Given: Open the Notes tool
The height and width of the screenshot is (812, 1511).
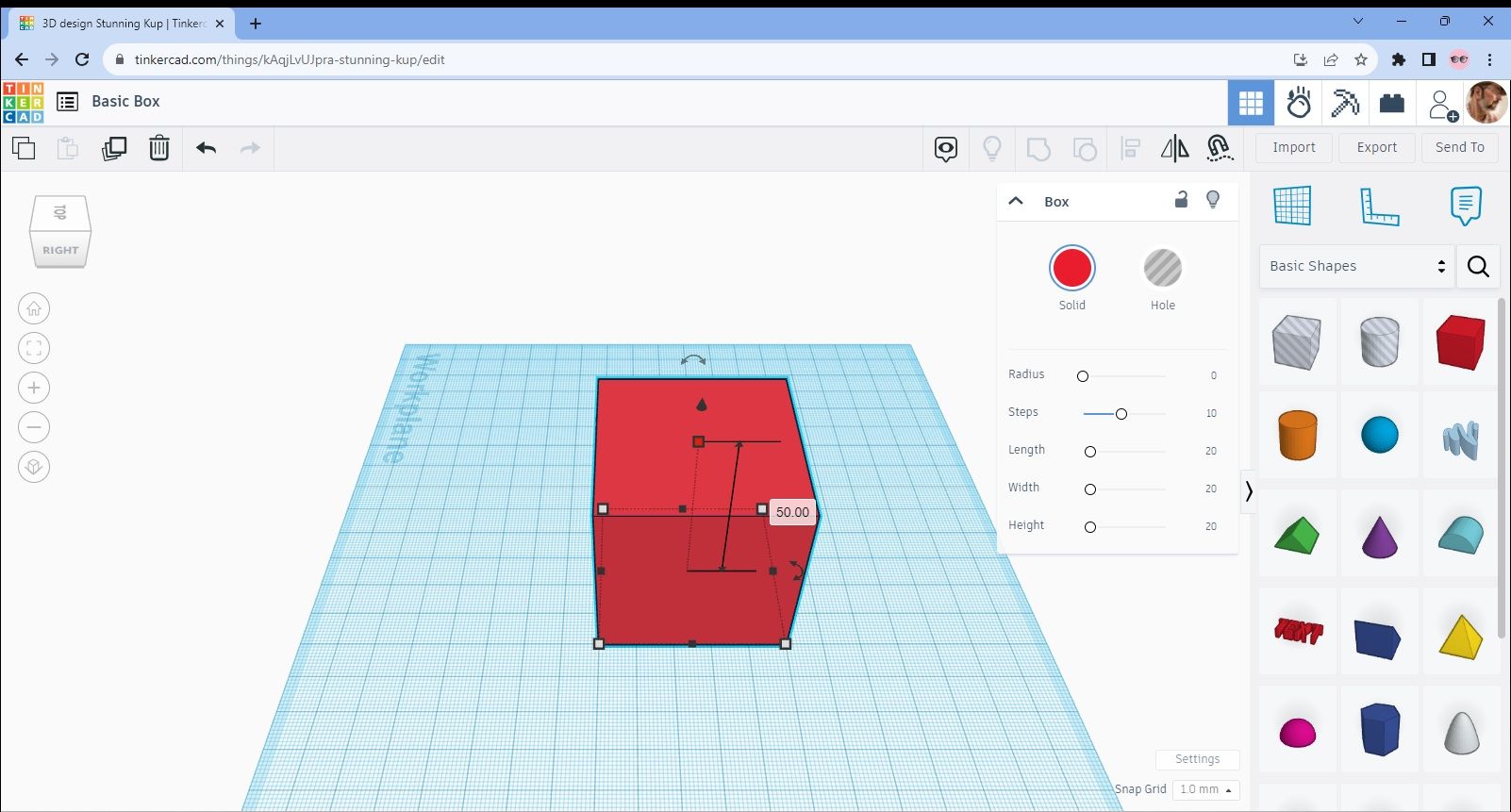Looking at the screenshot, I should (1465, 206).
